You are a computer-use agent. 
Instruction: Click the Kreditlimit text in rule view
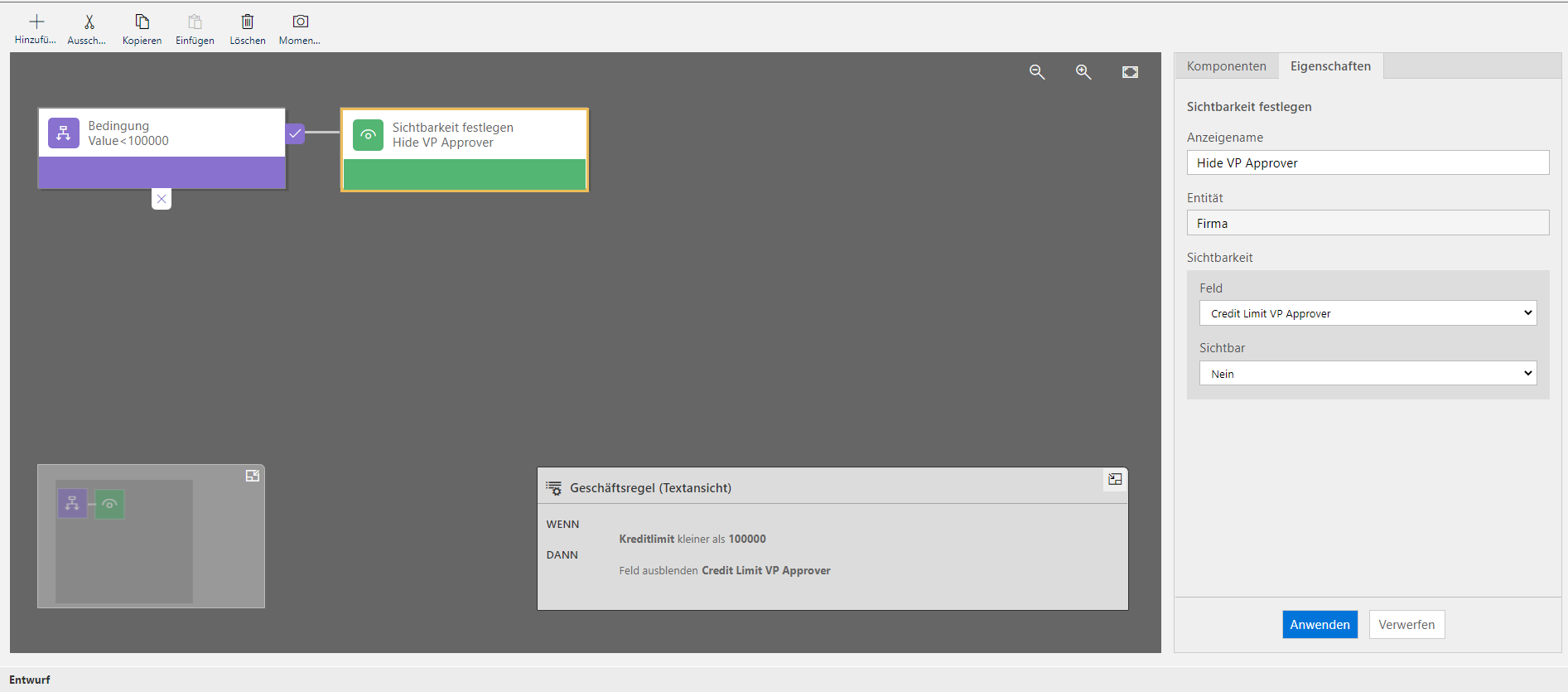647,539
